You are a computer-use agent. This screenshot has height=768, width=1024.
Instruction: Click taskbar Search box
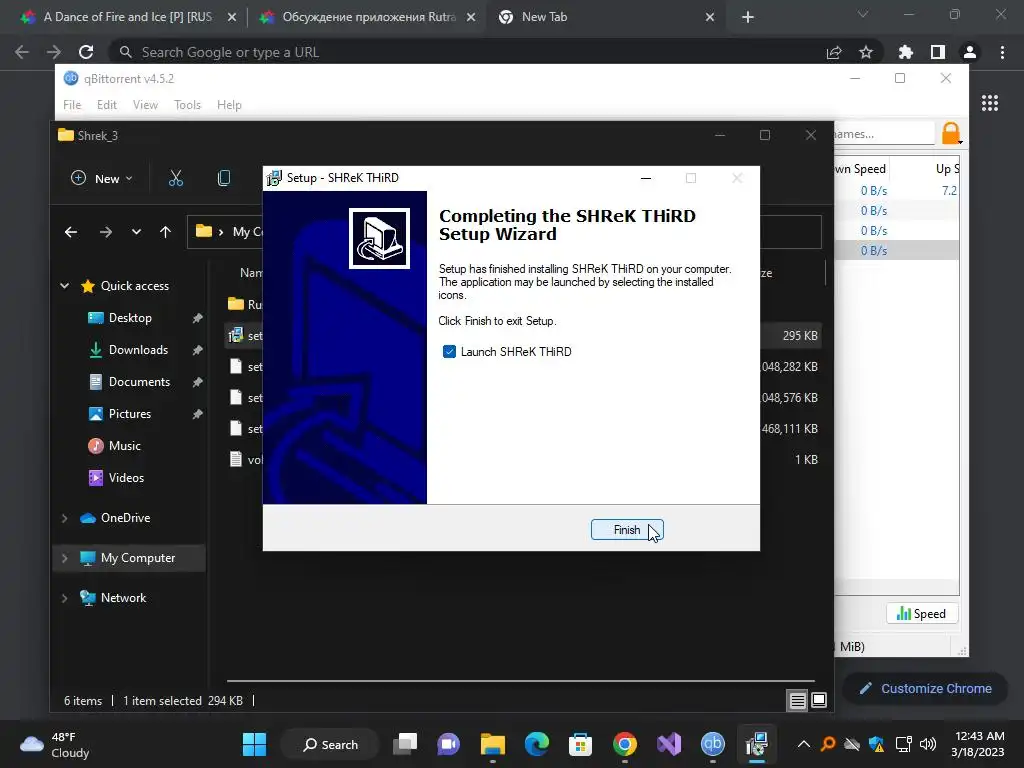(330, 744)
